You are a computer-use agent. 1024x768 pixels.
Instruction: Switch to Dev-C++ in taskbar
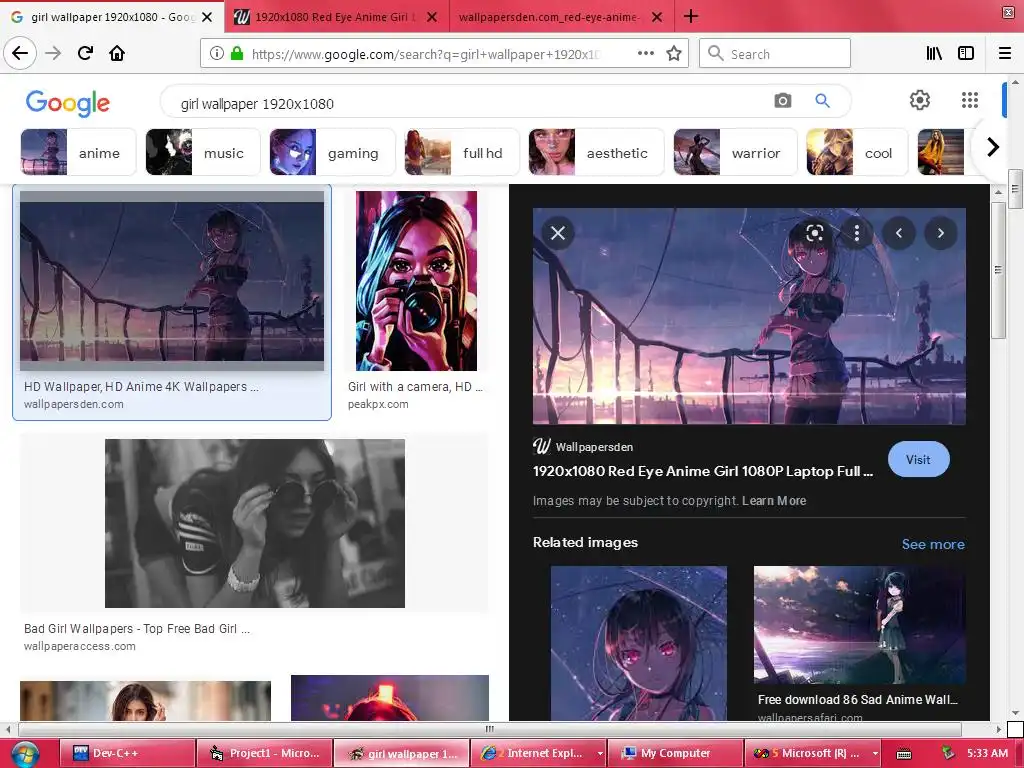click(128, 754)
